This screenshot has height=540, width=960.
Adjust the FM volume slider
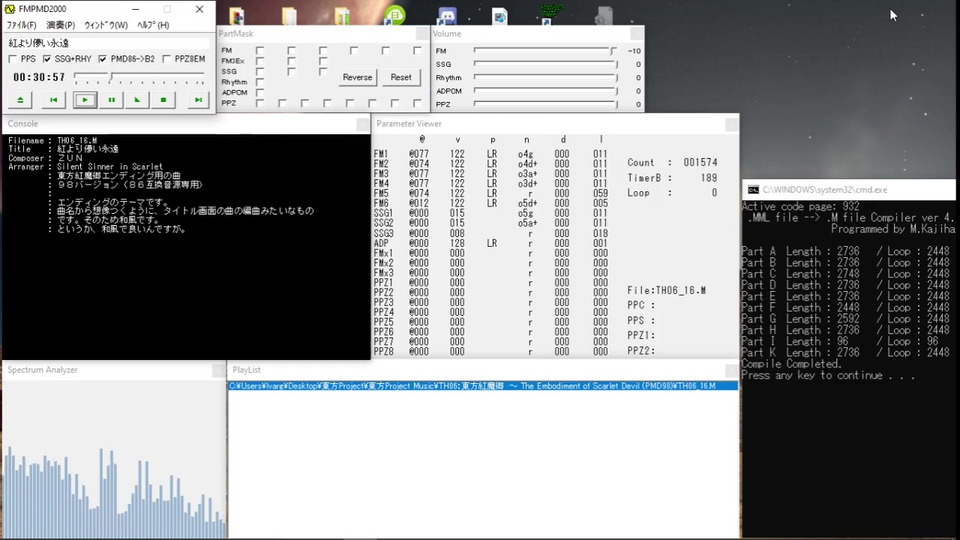pyautogui.click(x=546, y=51)
